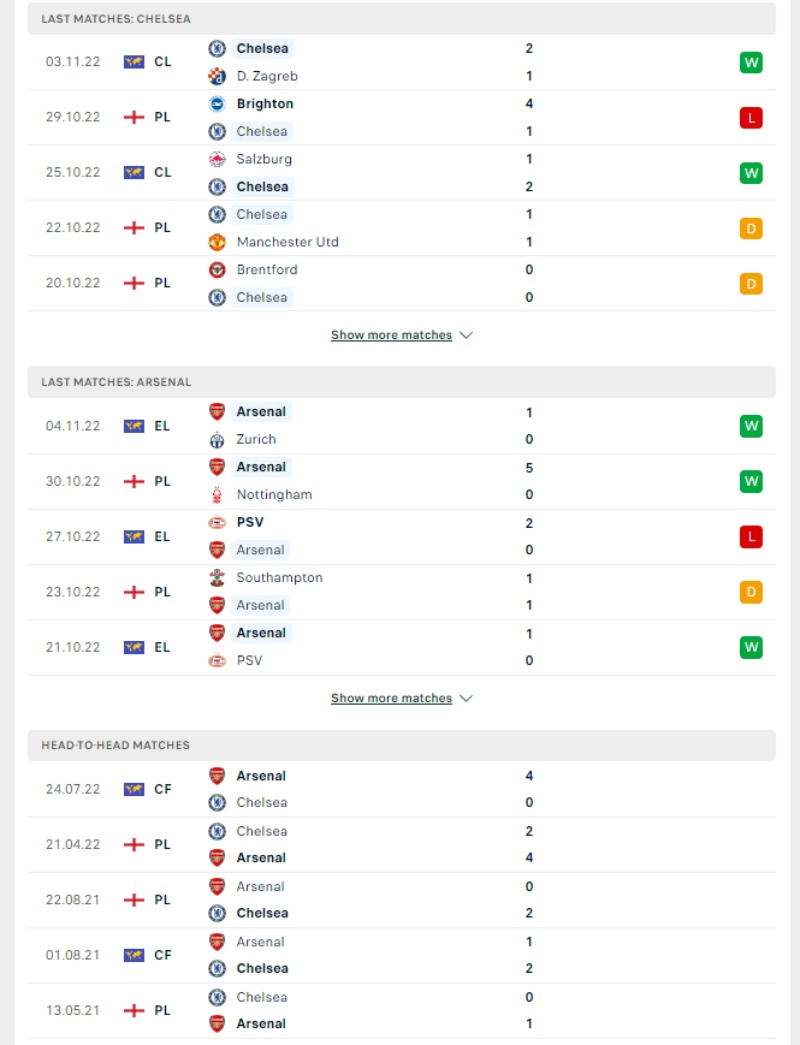Viewport: 800px width, 1045px height.
Task: Open the PSV team name on 27.10.22
Action: pos(250,522)
